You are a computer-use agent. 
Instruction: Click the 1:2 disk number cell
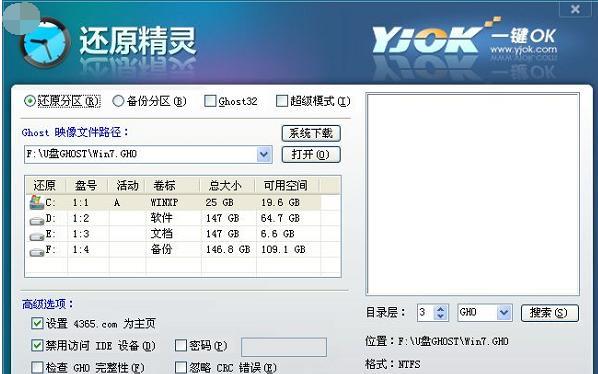tap(80, 218)
